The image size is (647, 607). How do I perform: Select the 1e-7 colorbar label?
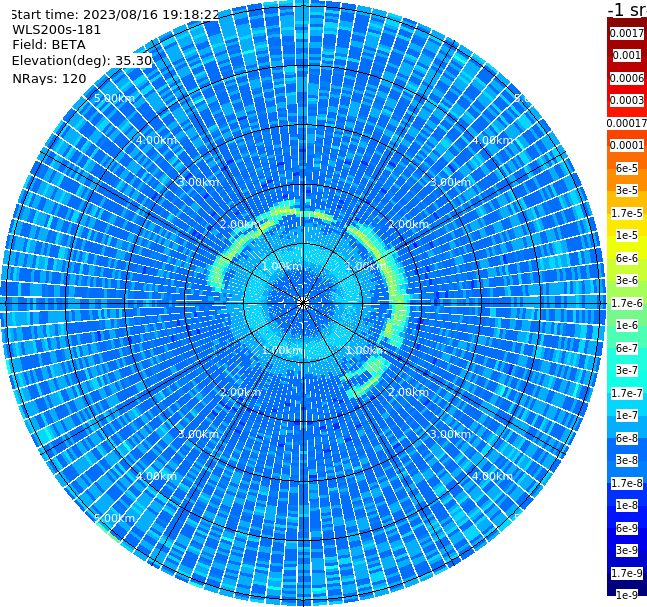tap(627, 415)
